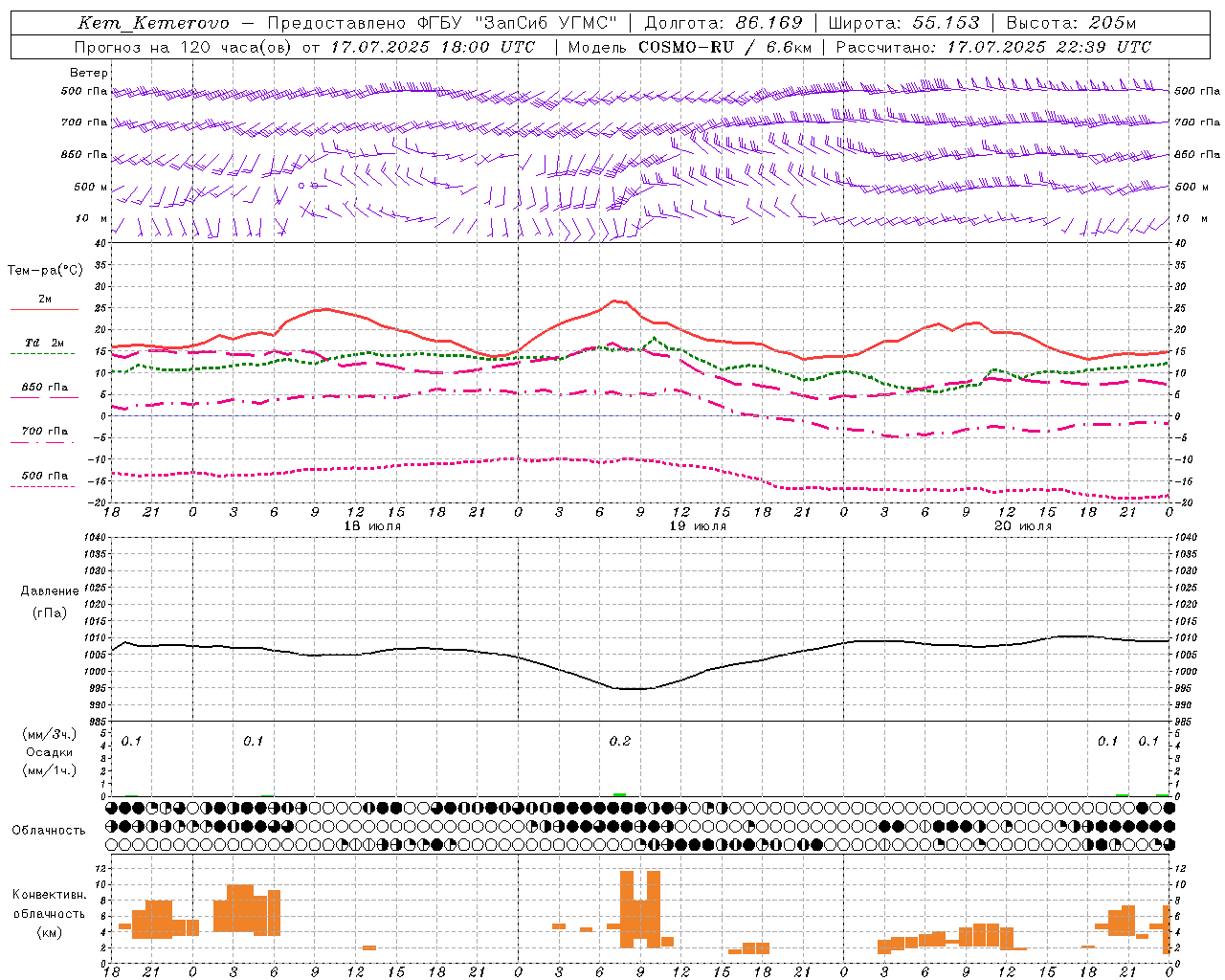Click the (гПа) unit under Давление
Image resolution: width=1225 pixels, height=980 pixels.
pos(50,612)
